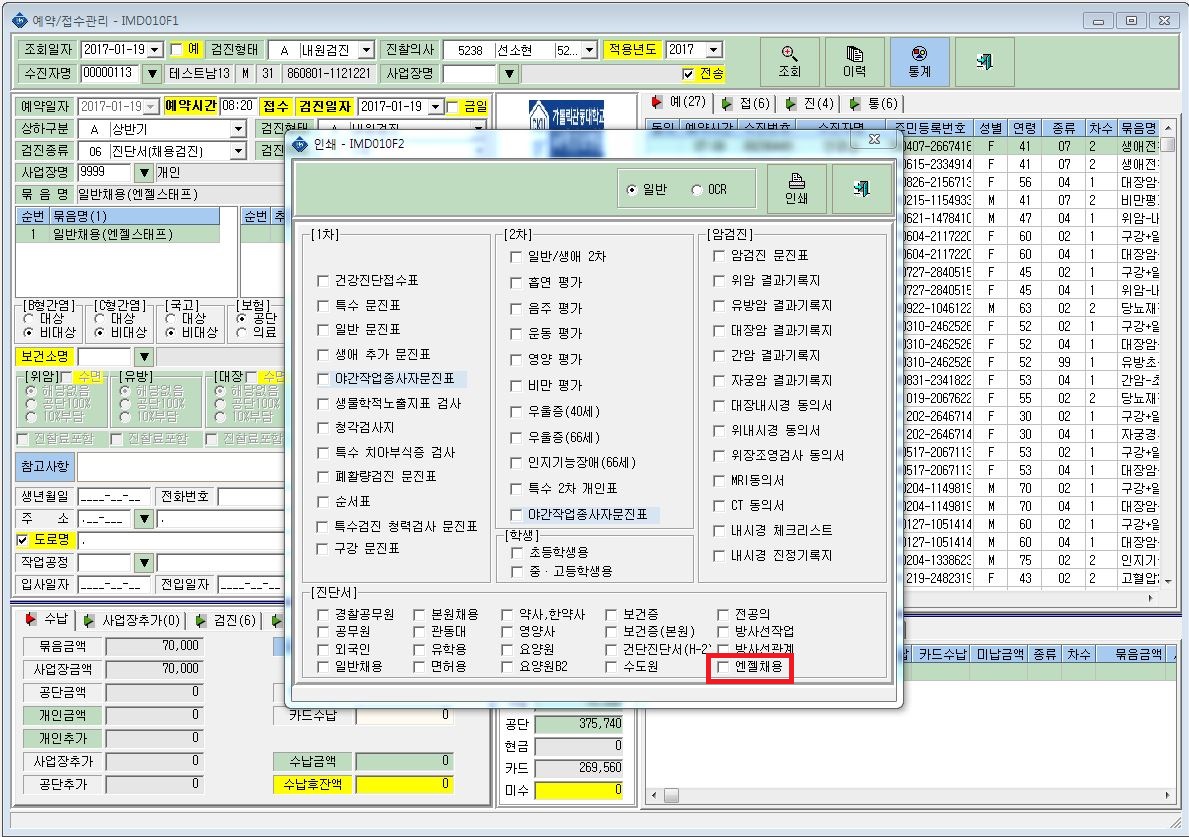Viewport: 1189px width, 837px height.
Task: Close the 인쇄 IMD010F2 dialog with X
Action: (x=874, y=139)
